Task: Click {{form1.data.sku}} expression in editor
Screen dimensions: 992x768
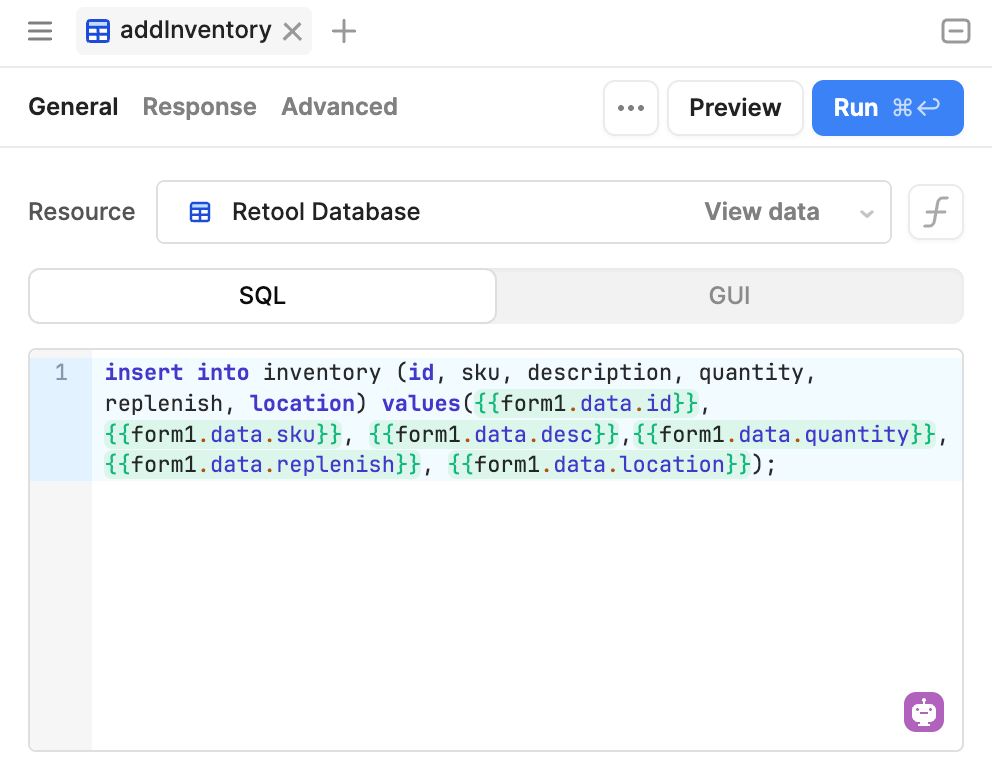Action: 223,434
